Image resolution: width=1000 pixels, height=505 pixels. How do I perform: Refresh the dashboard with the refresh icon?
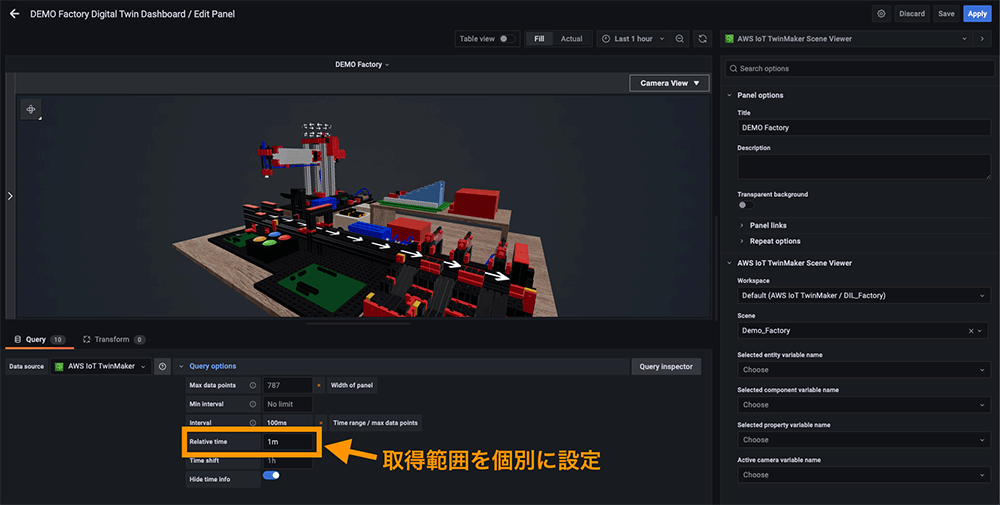click(702, 39)
